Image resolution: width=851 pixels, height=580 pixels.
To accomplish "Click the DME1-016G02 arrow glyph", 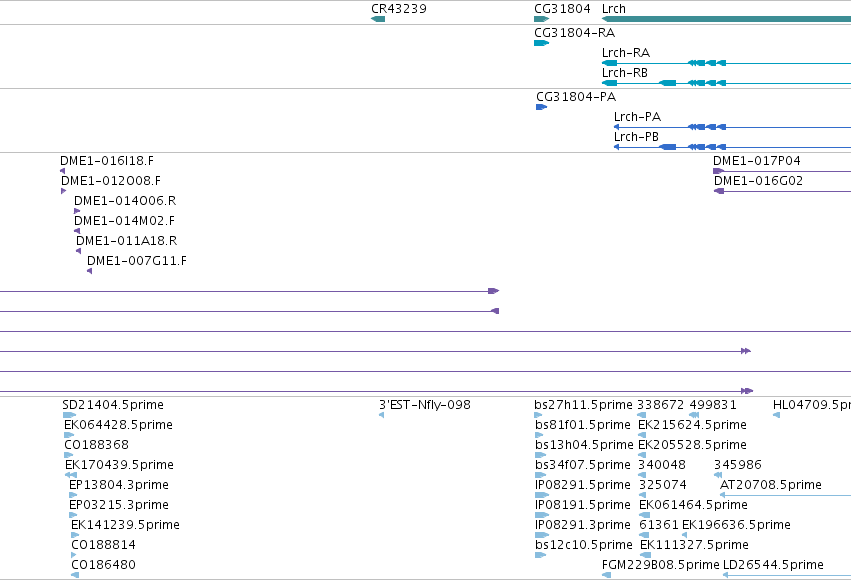I will pos(719,191).
